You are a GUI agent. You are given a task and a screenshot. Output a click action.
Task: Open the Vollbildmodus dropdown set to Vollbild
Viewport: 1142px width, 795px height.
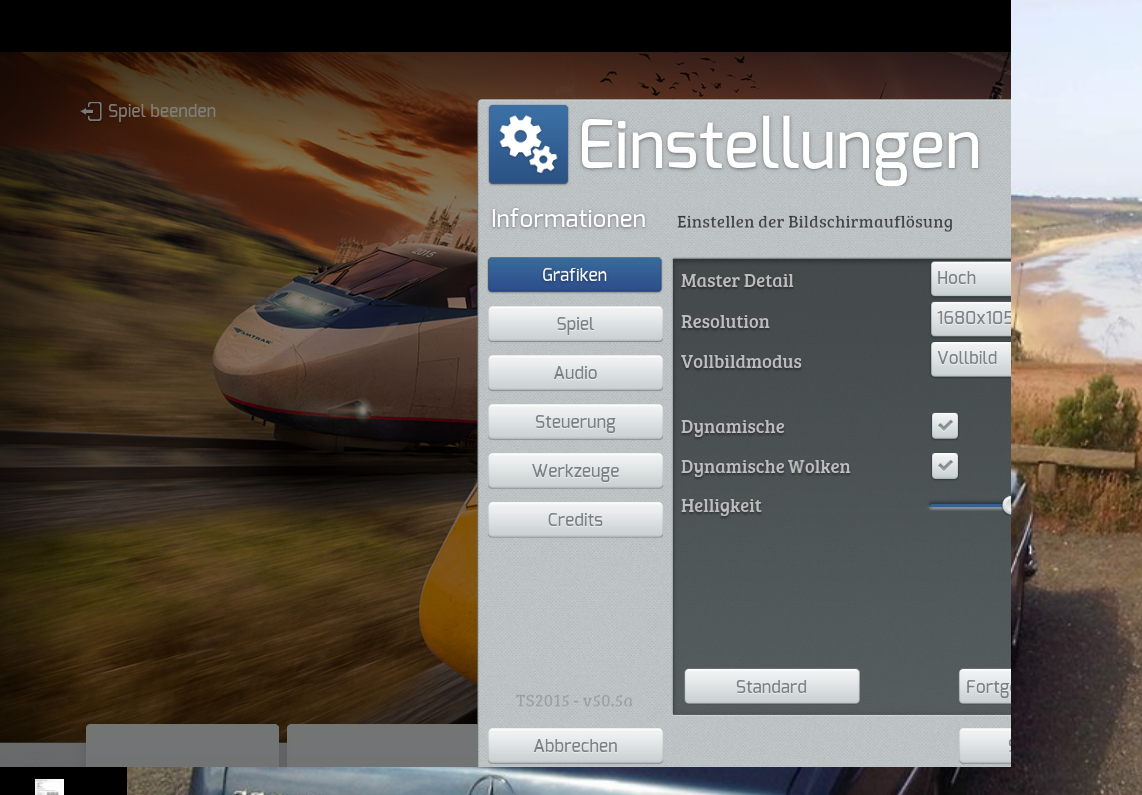(x=971, y=358)
